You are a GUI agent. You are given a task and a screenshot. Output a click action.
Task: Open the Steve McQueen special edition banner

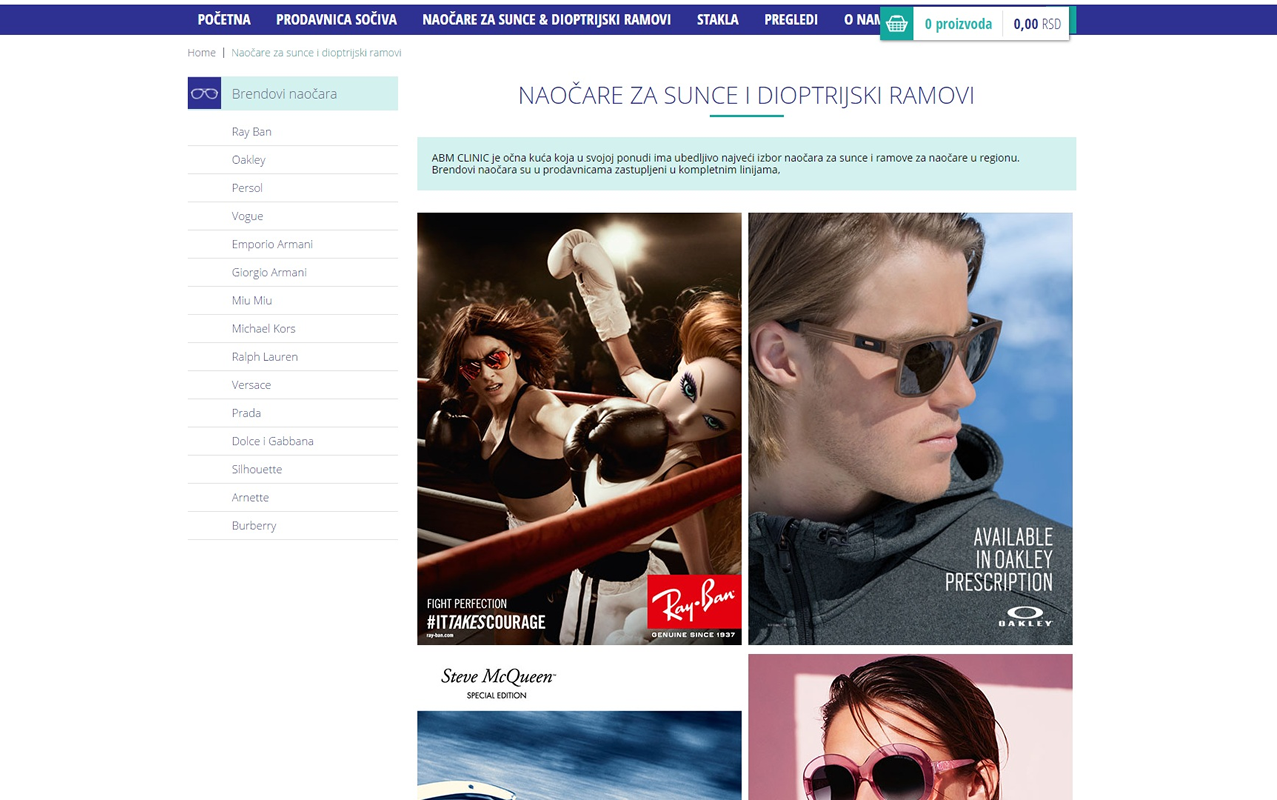tap(579, 727)
